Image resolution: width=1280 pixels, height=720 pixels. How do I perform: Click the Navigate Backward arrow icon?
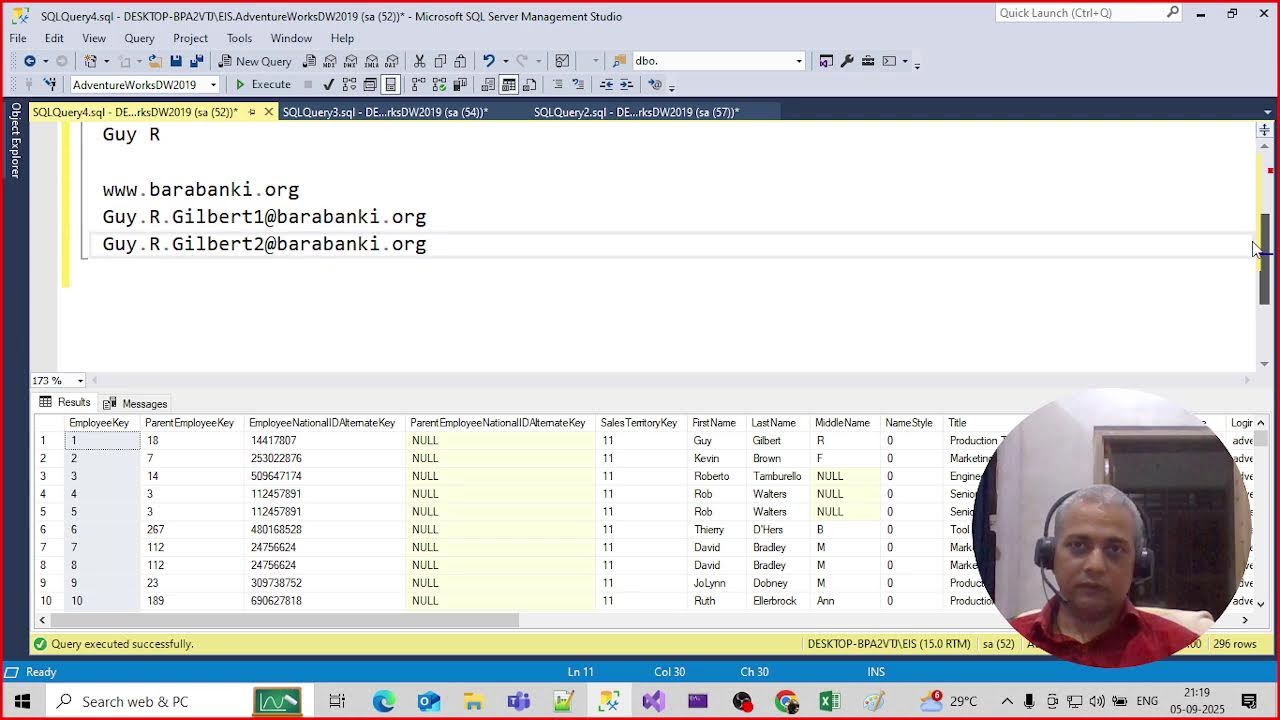pyautogui.click(x=29, y=61)
